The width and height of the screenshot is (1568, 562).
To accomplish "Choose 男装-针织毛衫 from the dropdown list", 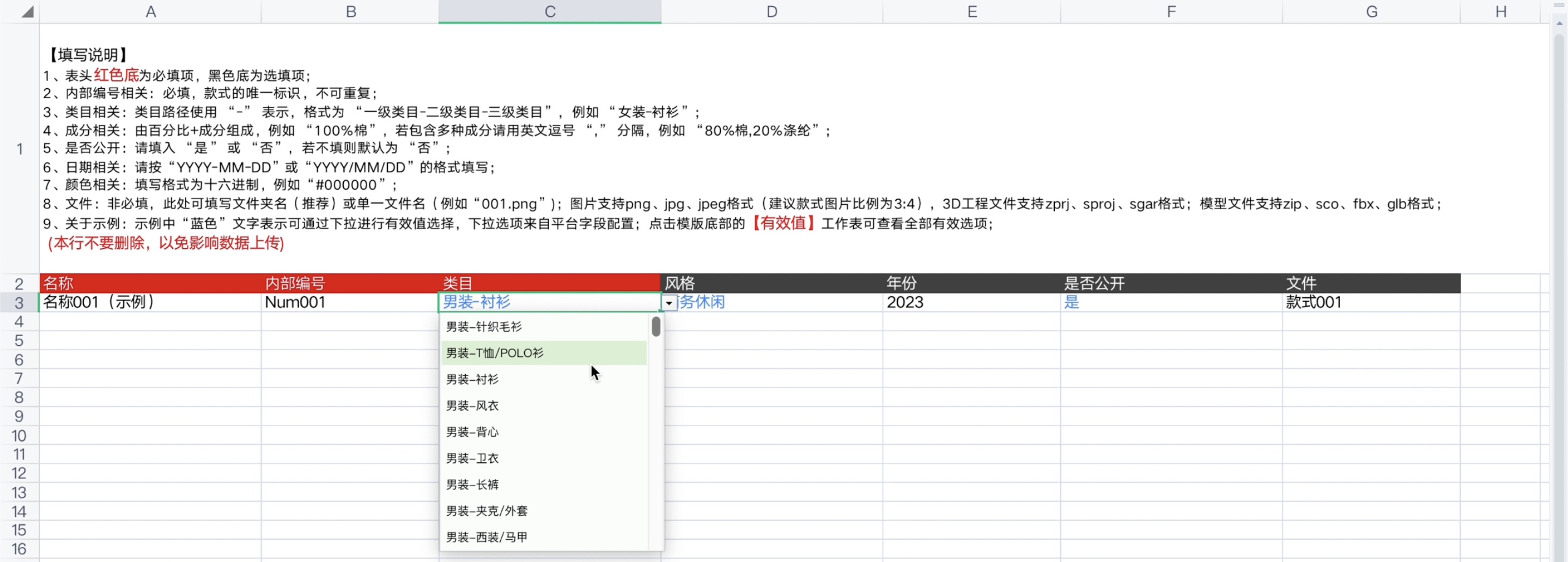I will 483,327.
